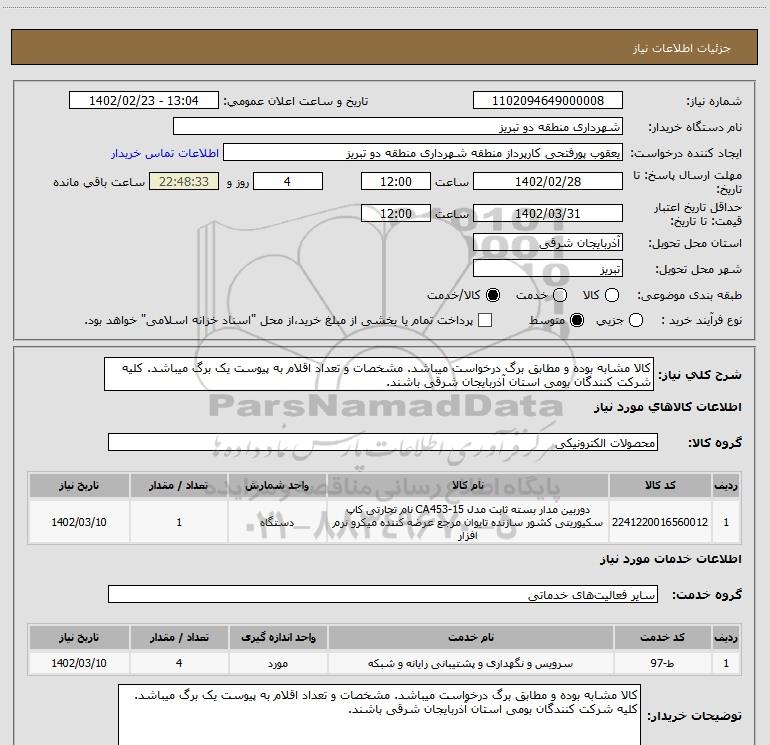770x745 pixels.
Task: Click the service unit cell مورد
Action: click(x=278, y=663)
